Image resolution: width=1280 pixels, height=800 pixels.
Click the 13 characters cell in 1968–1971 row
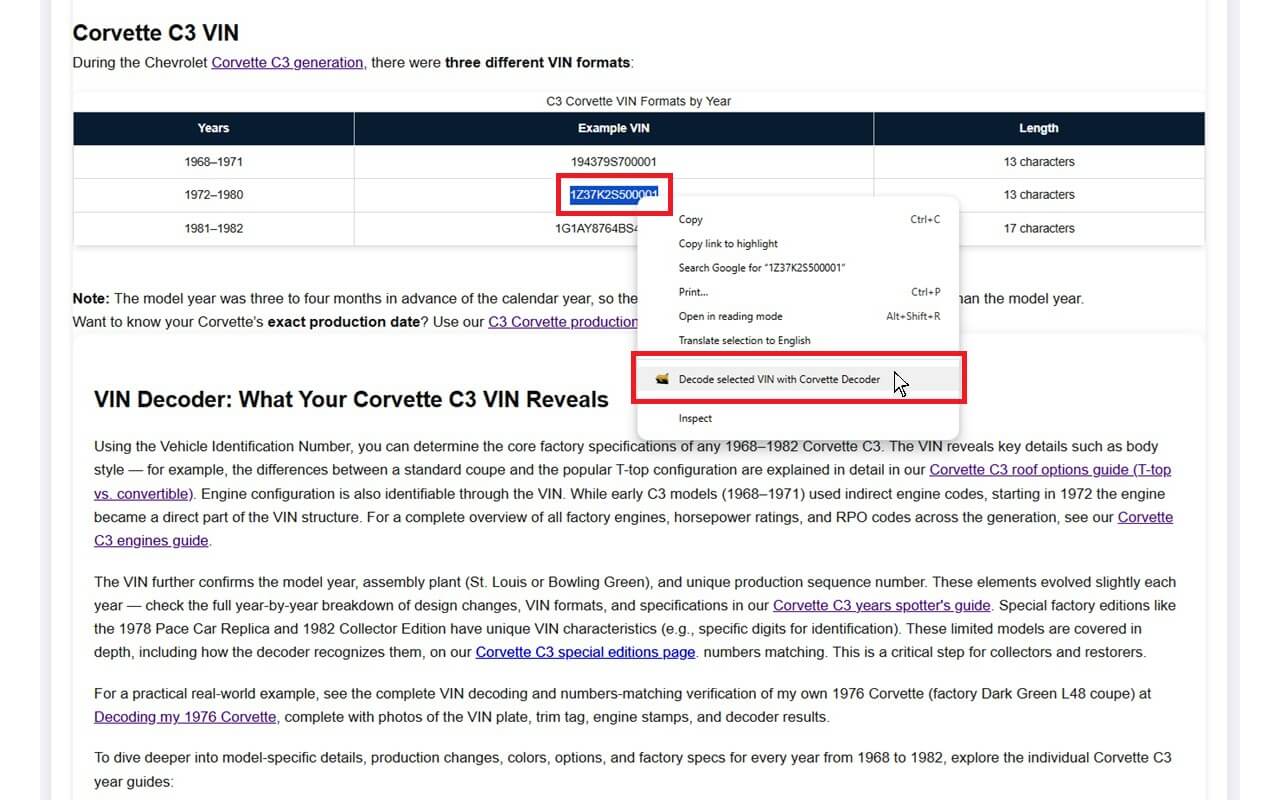[x=1039, y=161]
